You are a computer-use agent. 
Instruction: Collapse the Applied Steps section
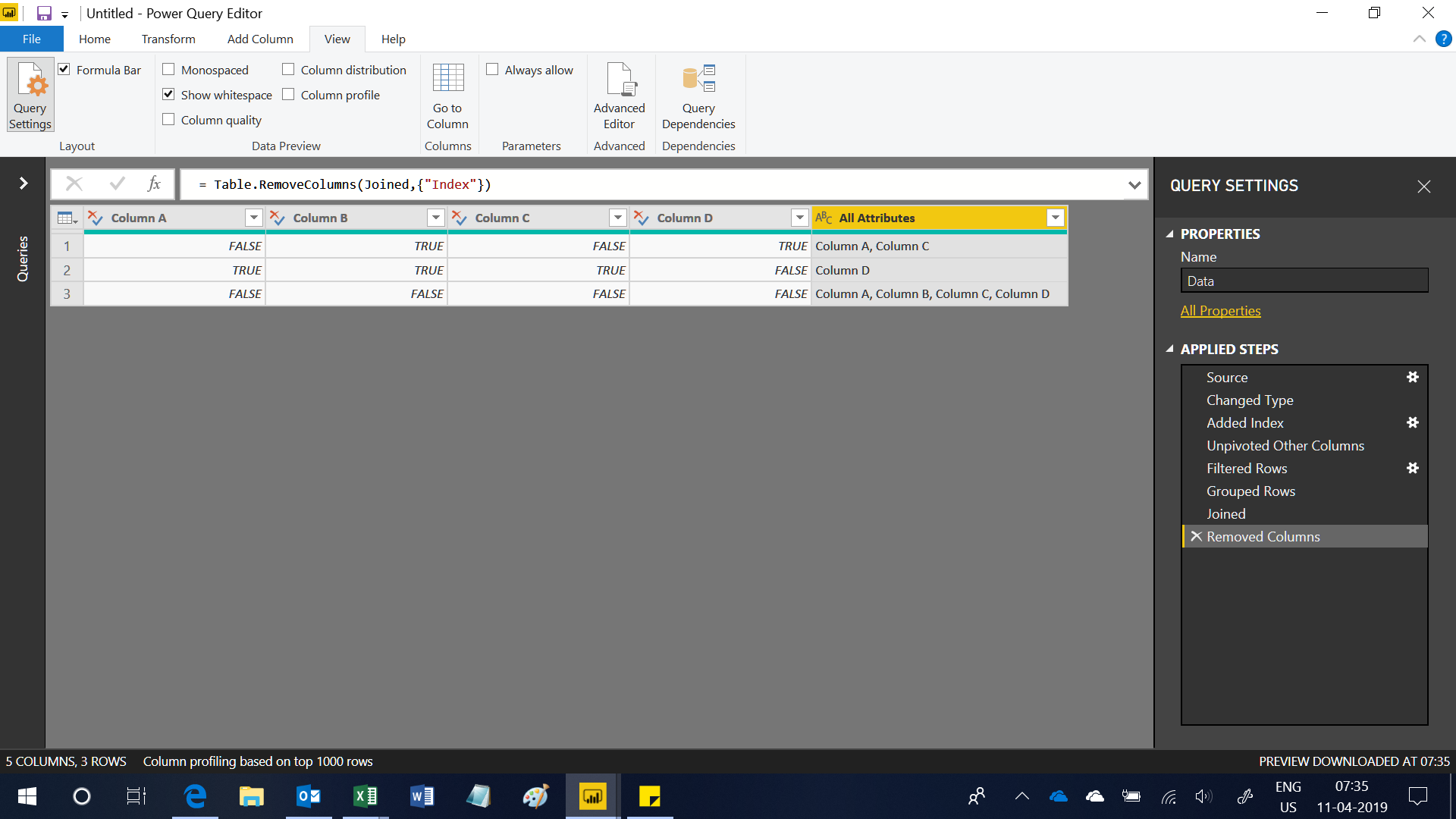point(1169,350)
